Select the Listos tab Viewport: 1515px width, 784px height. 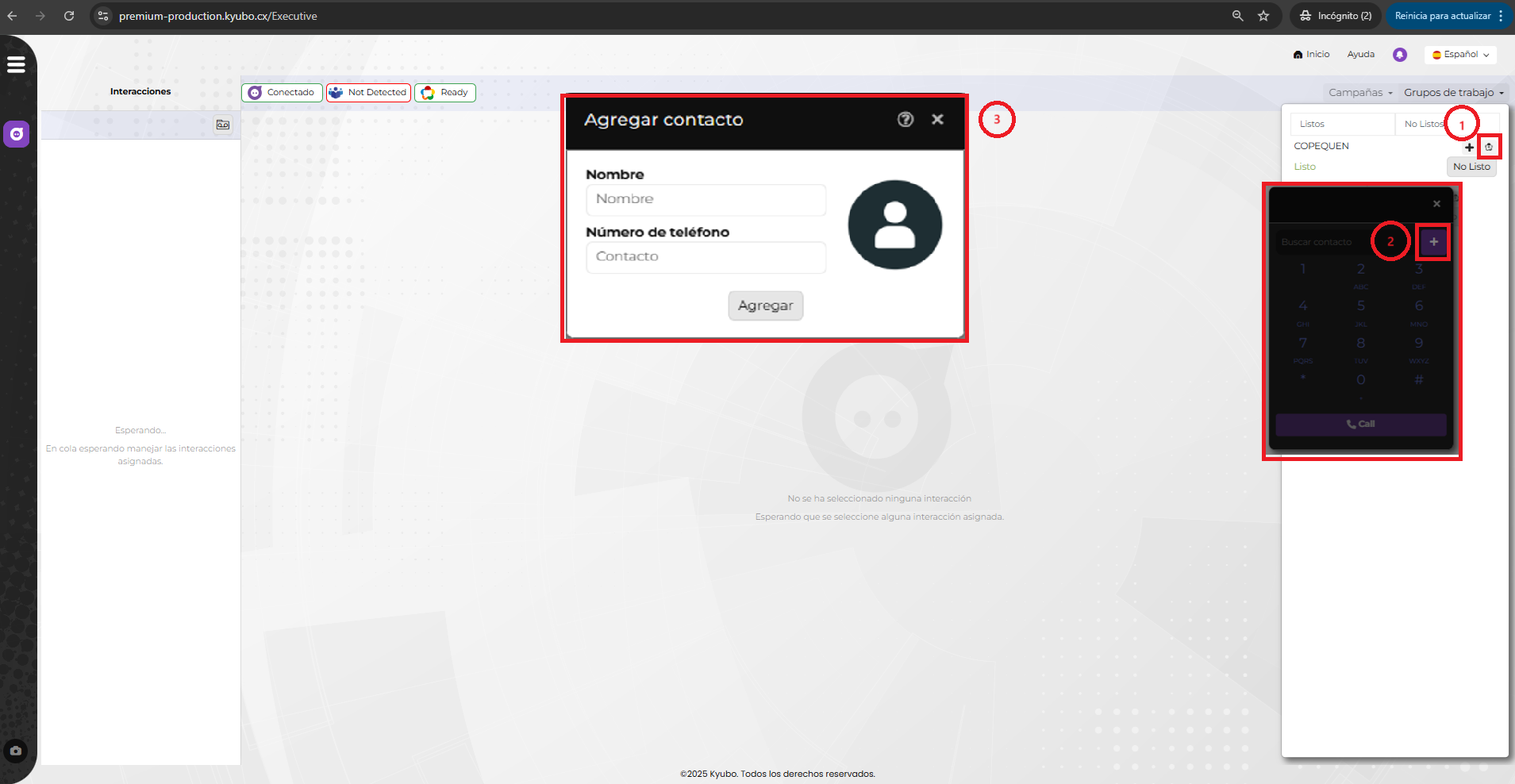(1312, 124)
